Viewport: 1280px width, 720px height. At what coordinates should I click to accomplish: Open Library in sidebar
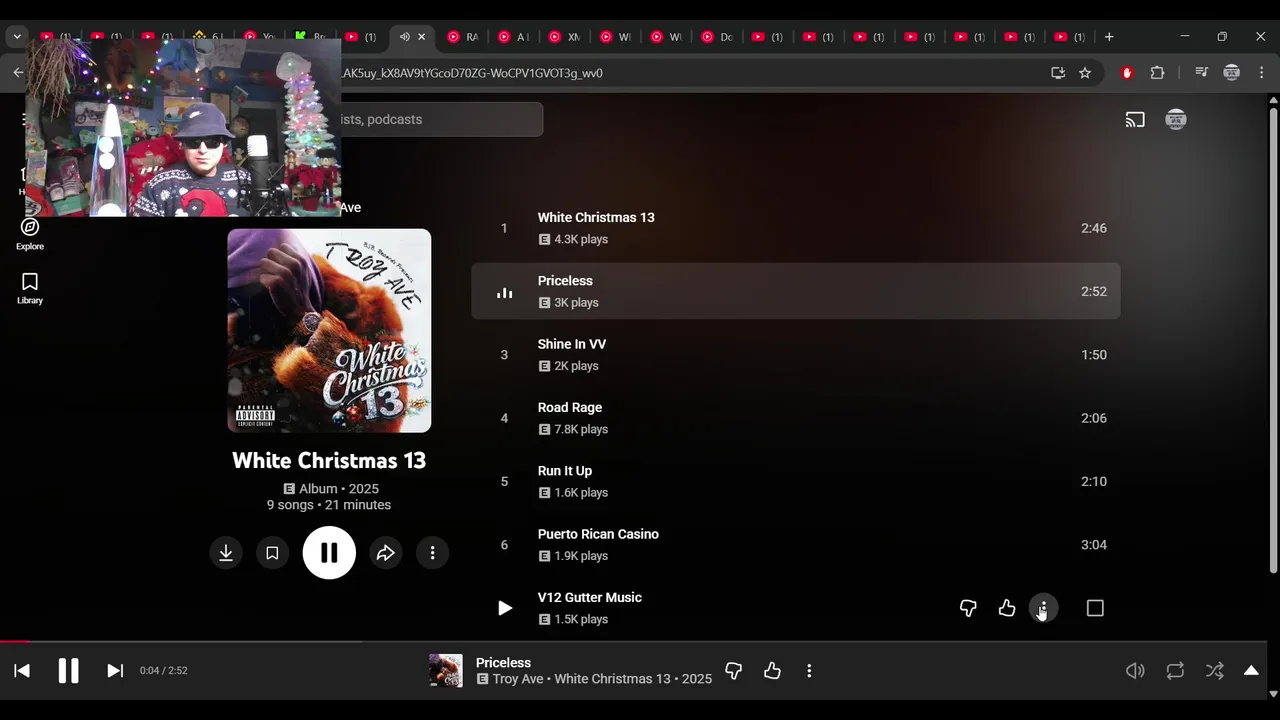coord(30,289)
